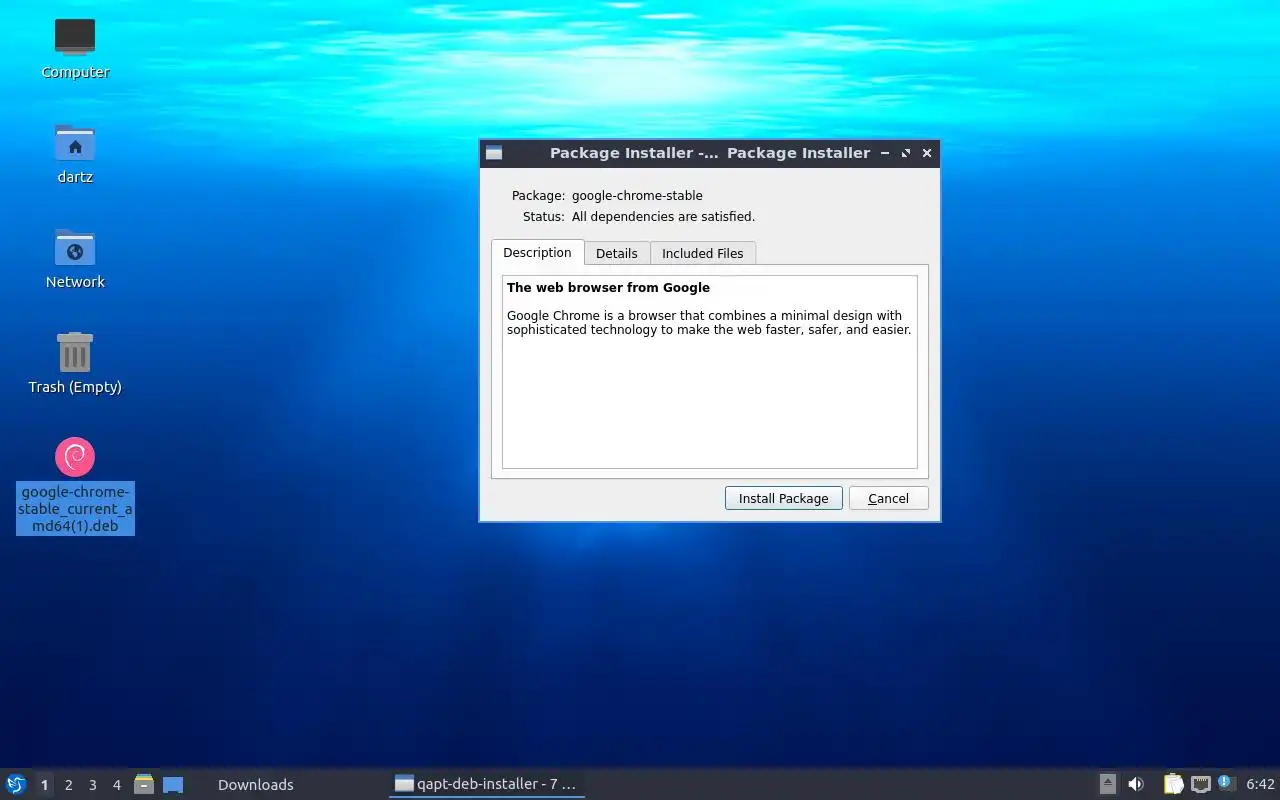
Task: Select the dartz home folder icon
Action: coord(75,154)
